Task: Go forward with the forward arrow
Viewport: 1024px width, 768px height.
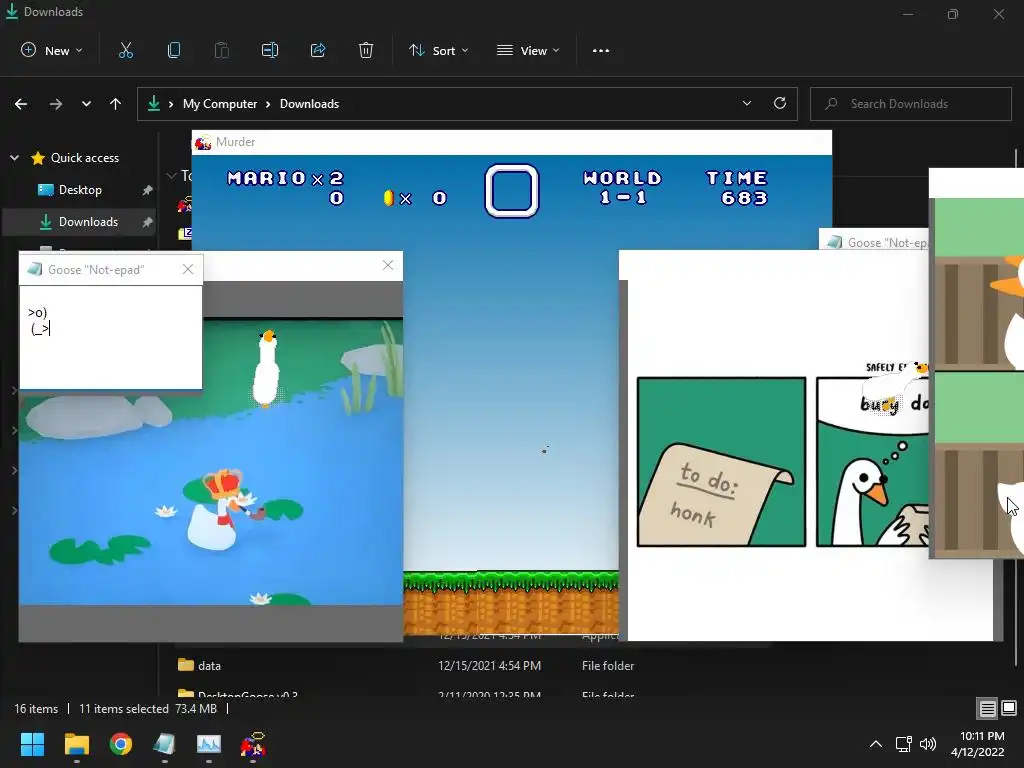Action: coord(56,104)
